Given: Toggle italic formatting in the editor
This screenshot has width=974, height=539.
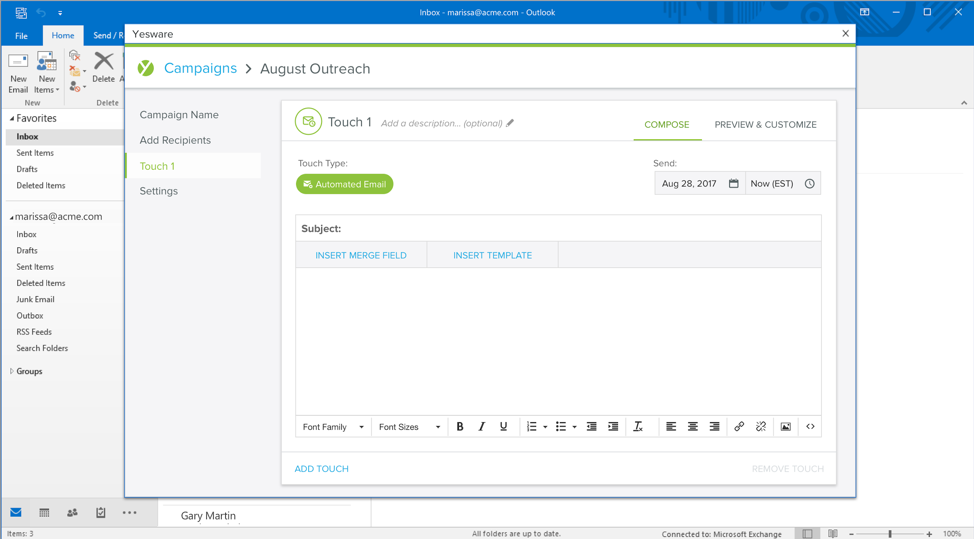Looking at the screenshot, I should [481, 427].
